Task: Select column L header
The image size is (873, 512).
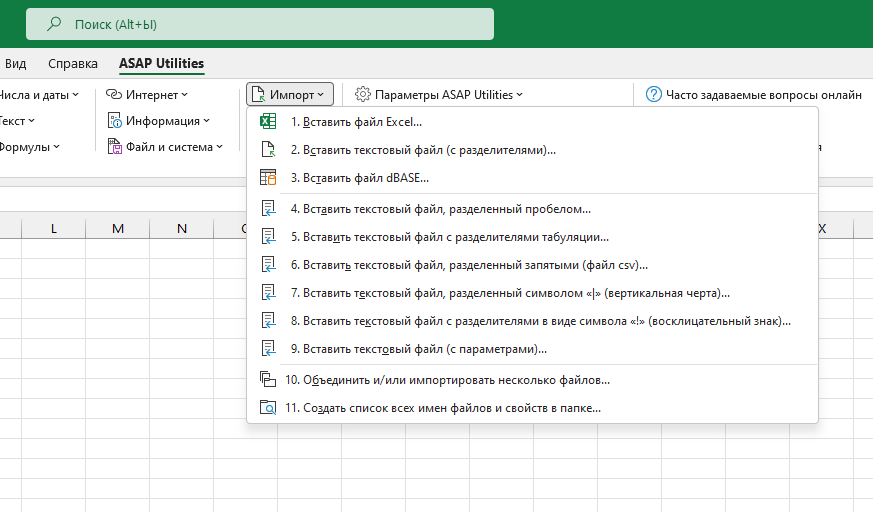Action: pyautogui.click(x=53, y=228)
